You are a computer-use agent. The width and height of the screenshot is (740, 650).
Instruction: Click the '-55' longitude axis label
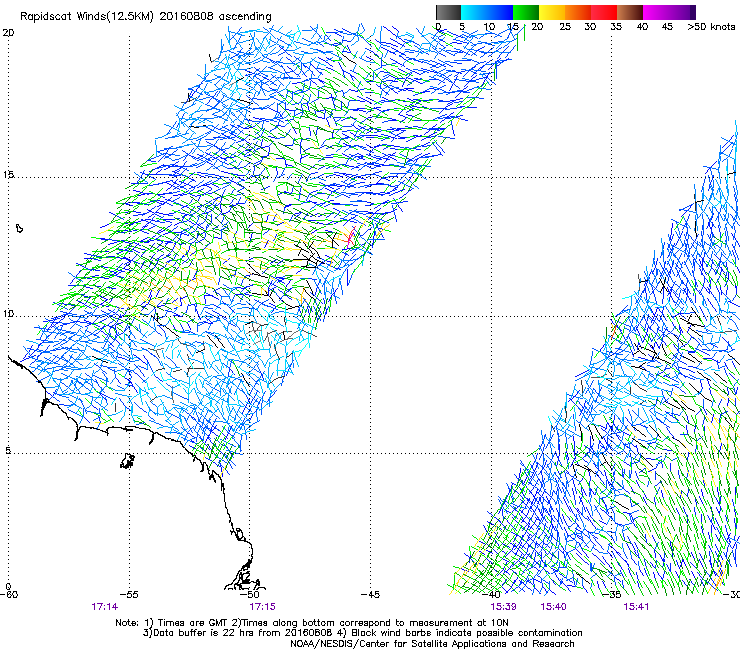coord(129,595)
